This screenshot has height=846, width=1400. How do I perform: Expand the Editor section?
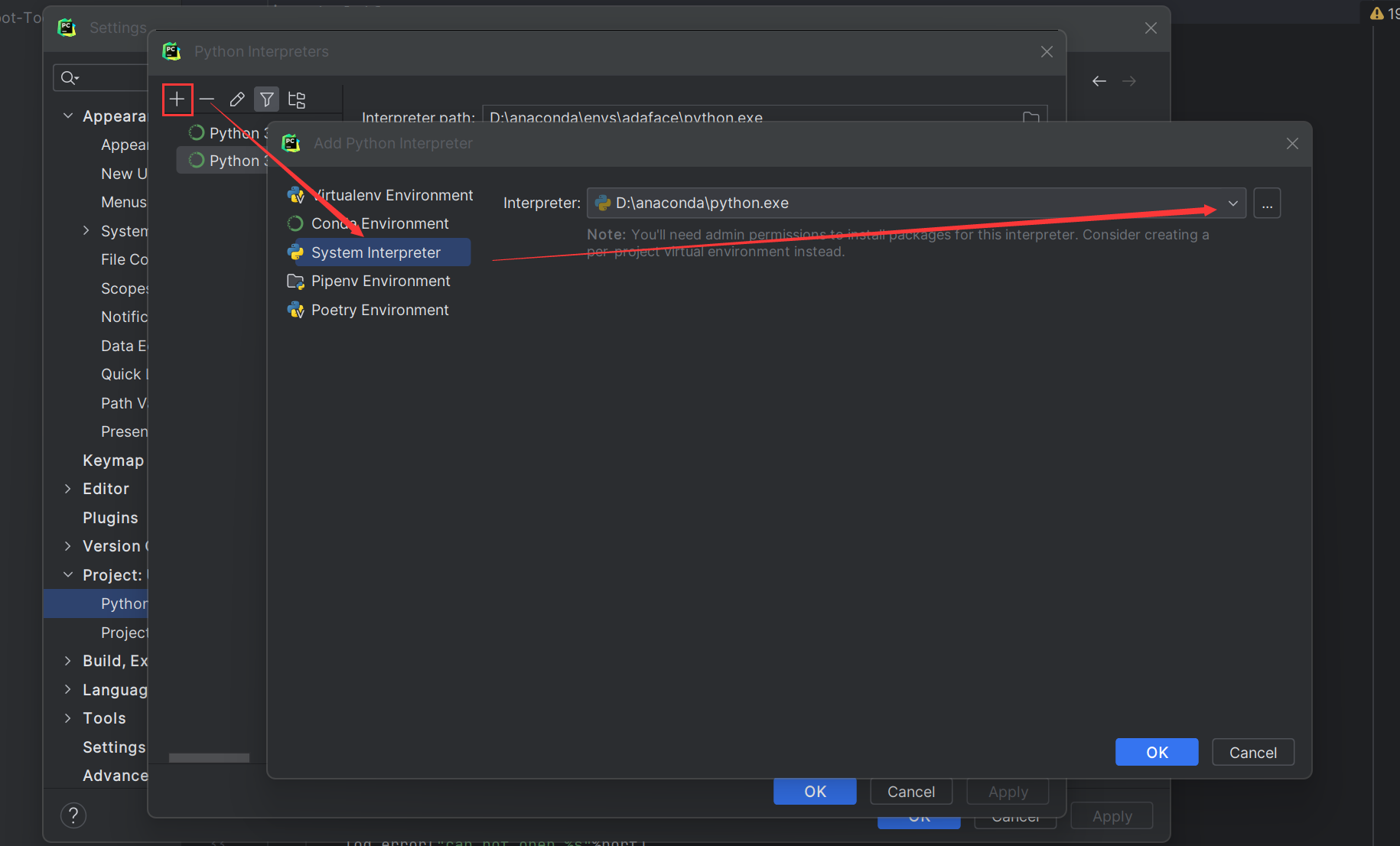(x=68, y=488)
